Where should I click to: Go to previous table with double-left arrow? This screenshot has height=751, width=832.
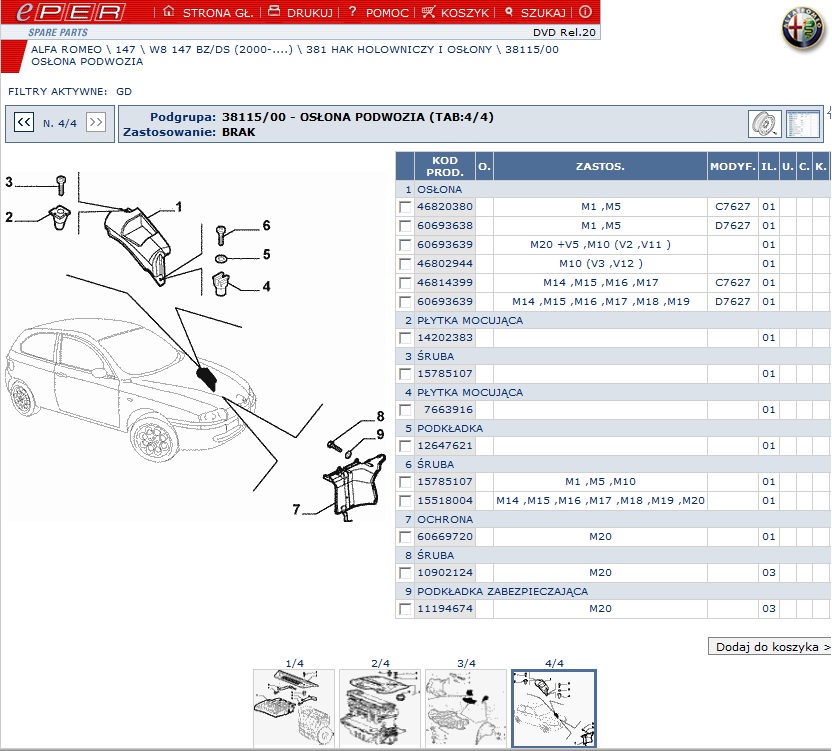click(23, 123)
